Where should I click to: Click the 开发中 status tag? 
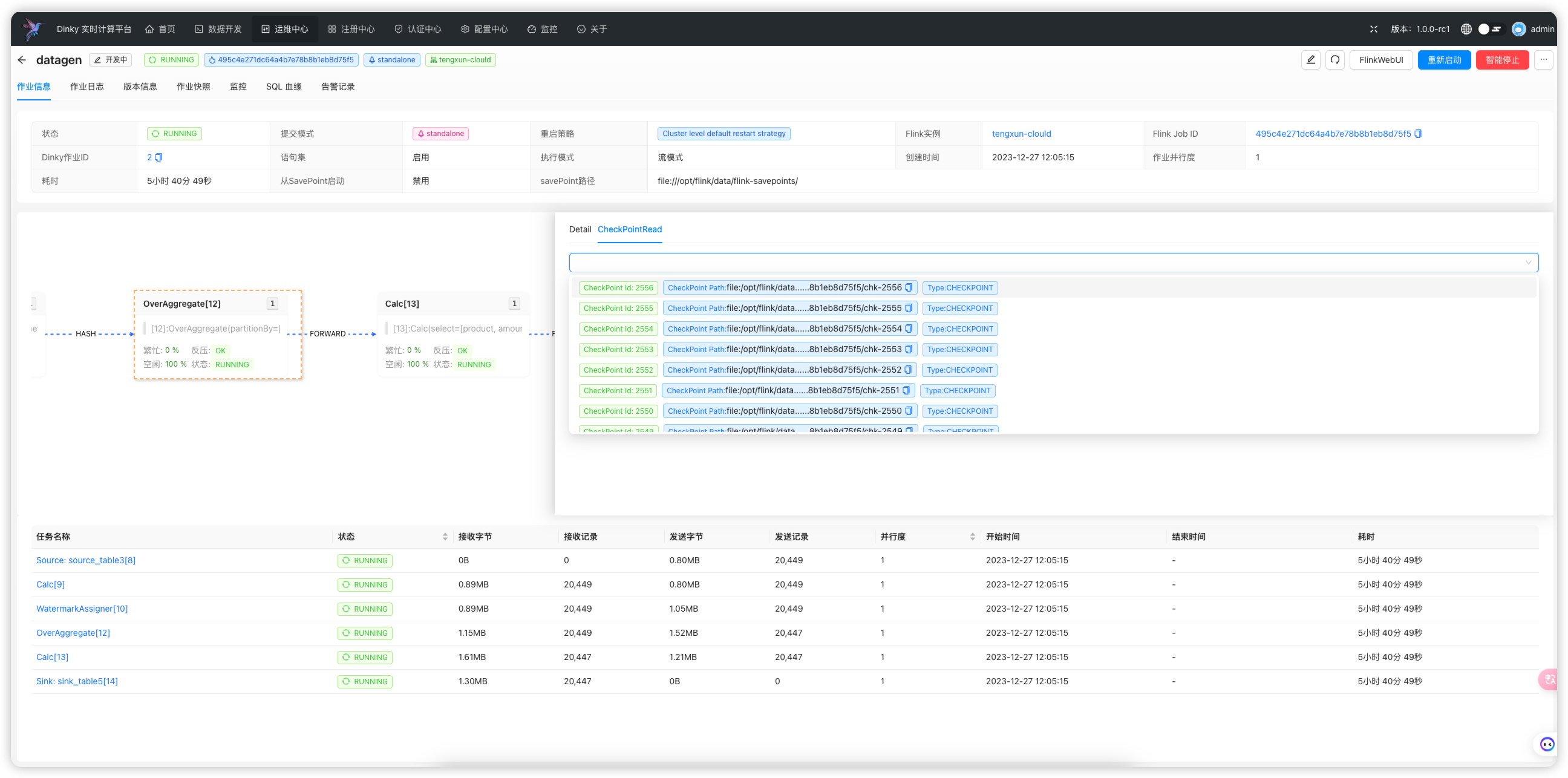pyautogui.click(x=110, y=60)
